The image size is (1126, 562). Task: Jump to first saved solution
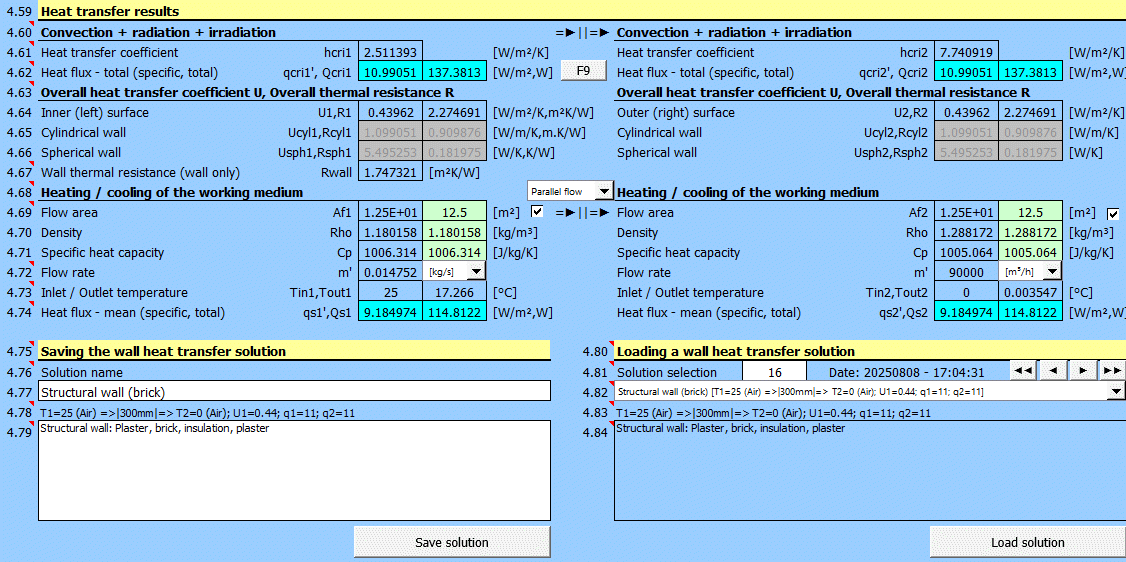click(1022, 371)
